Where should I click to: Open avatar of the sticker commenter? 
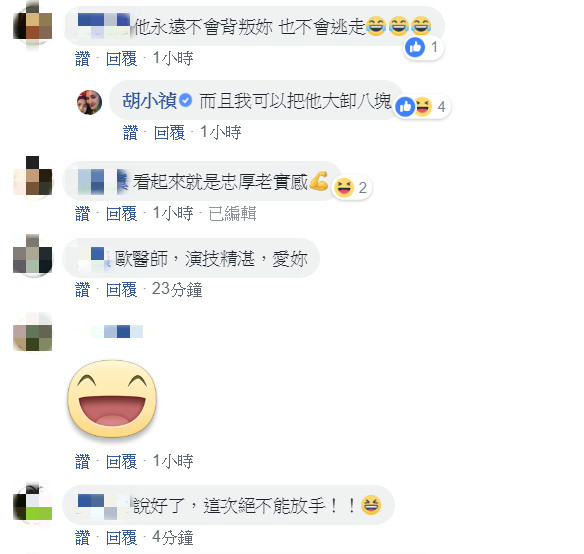[32, 332]
